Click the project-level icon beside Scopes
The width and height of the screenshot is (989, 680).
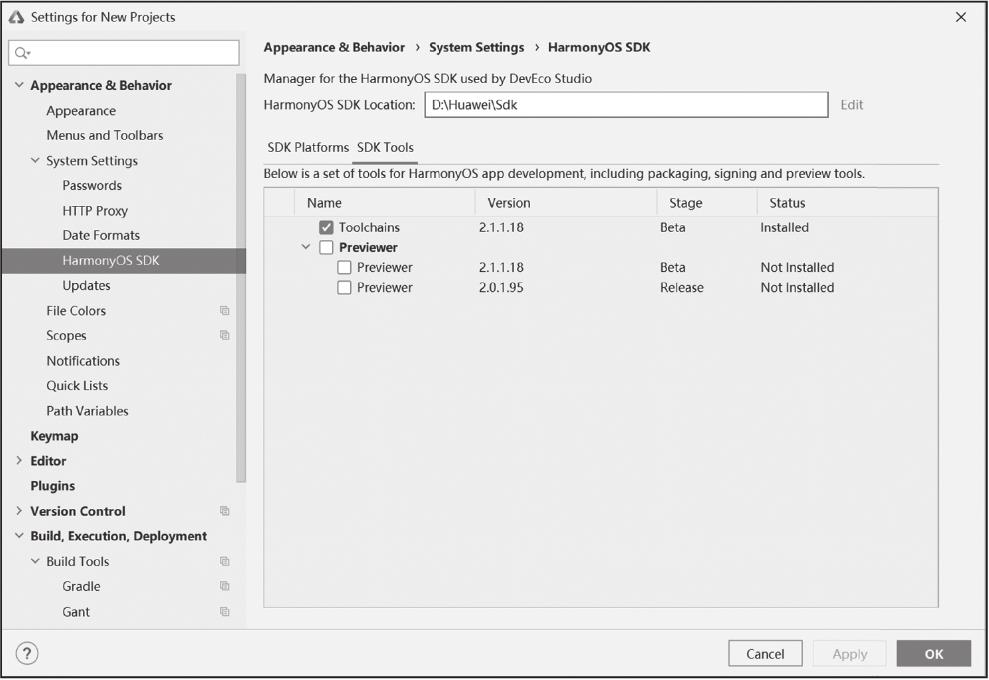pos(225,336)
